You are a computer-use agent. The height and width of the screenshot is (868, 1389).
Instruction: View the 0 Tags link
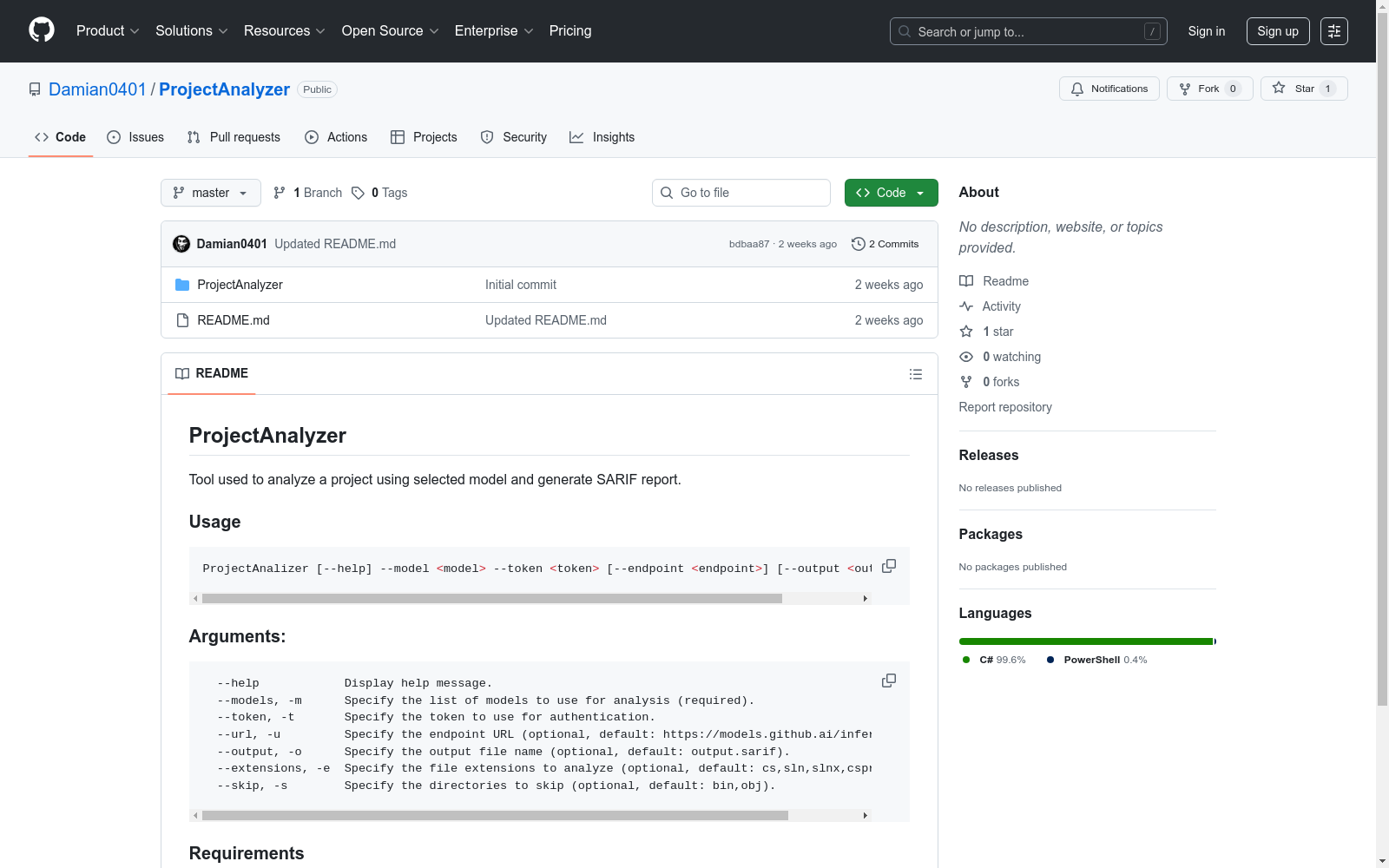coord(379,193)
